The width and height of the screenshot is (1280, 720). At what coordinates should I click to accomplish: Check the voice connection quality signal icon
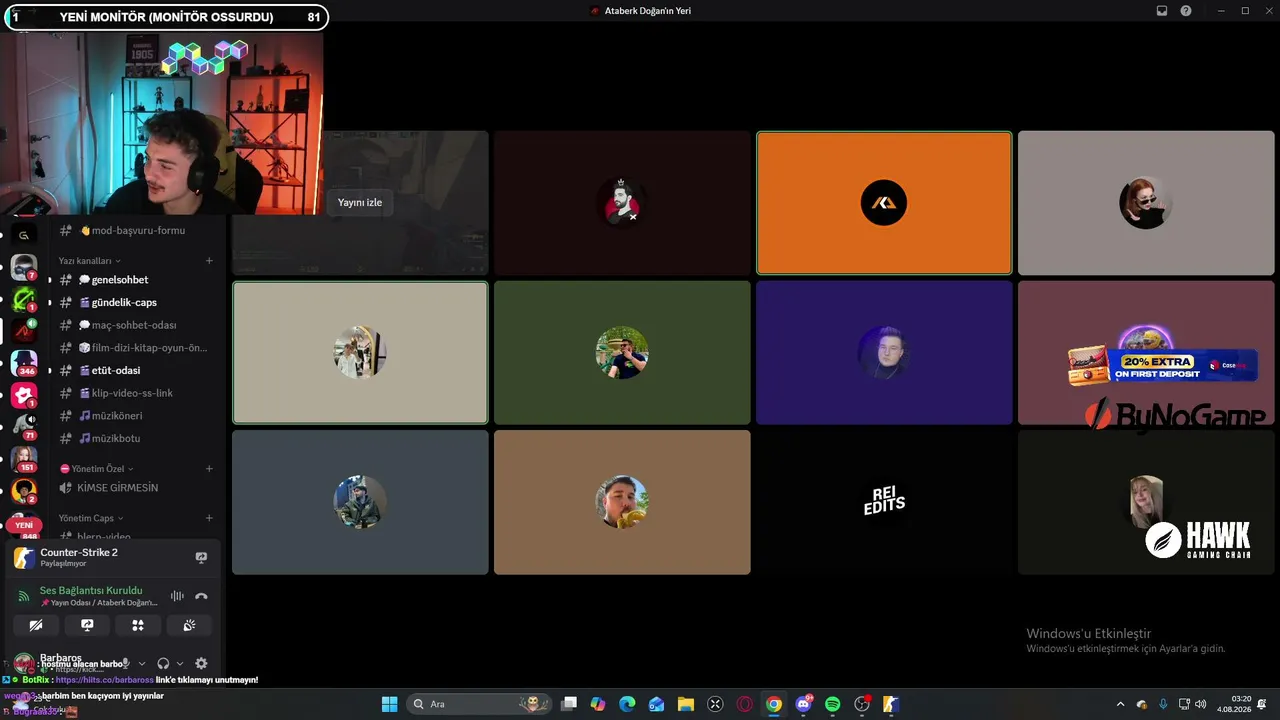(x=24, y=596)
